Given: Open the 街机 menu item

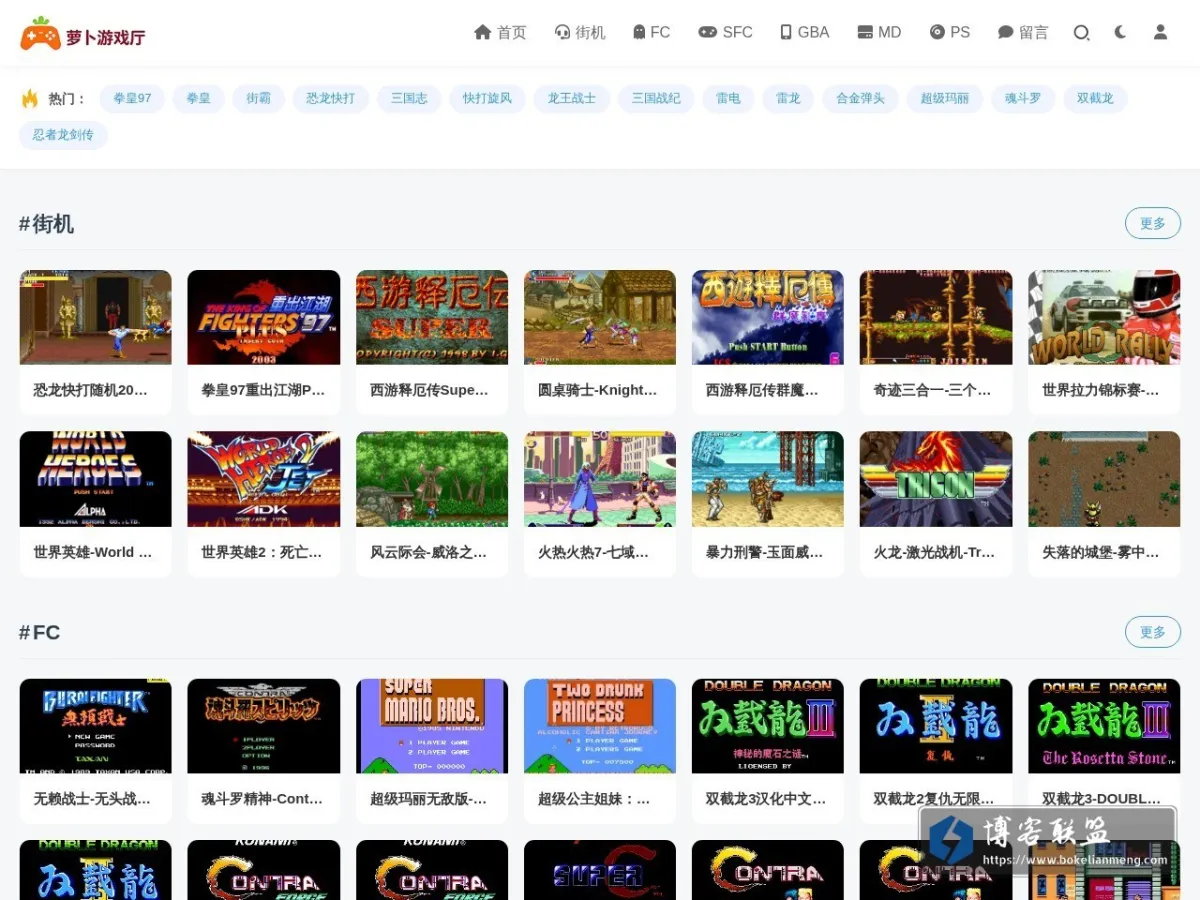Looking at the screenshot, I should (x=580, y=32).
